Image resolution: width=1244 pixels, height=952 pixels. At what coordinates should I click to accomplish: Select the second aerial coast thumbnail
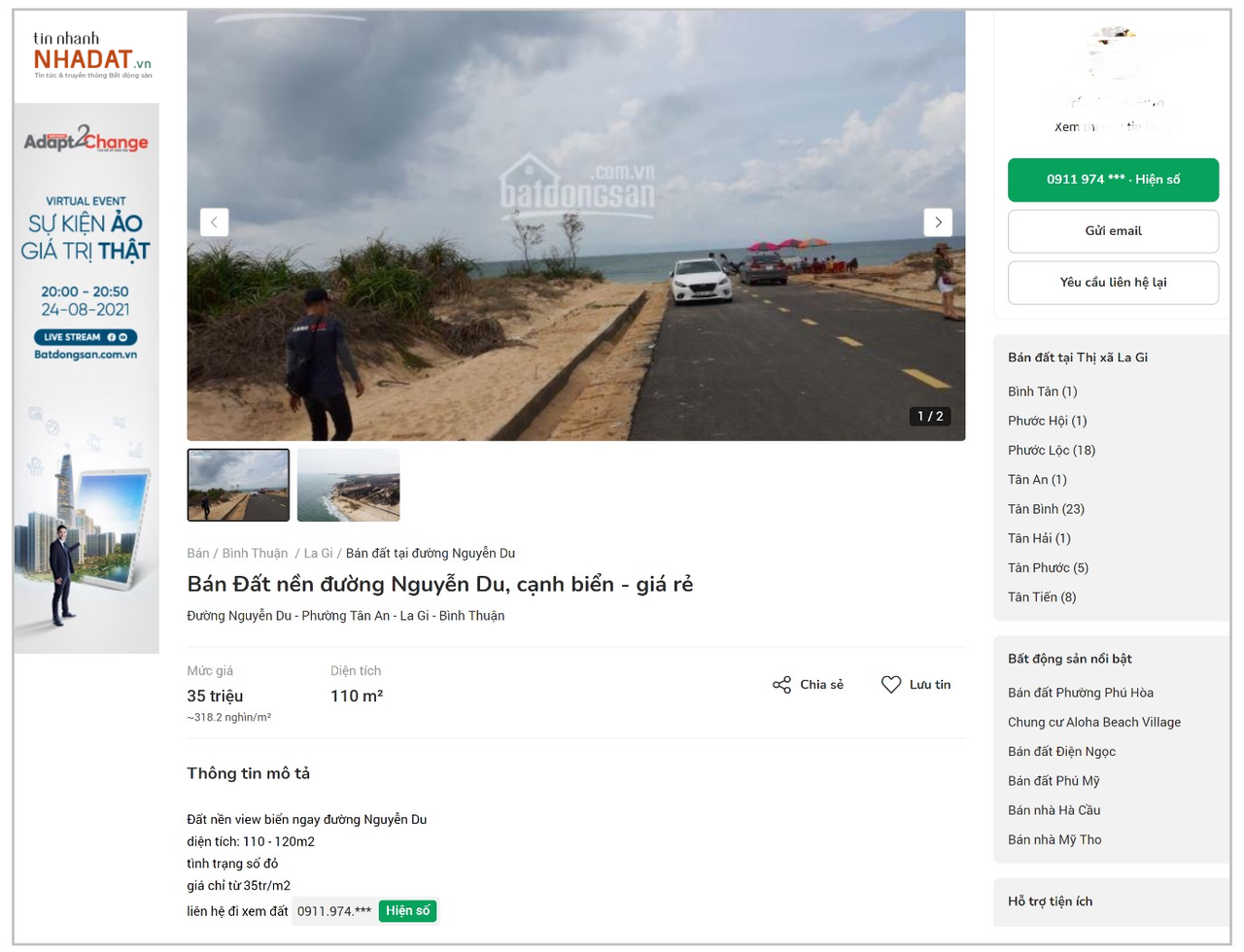348,485
